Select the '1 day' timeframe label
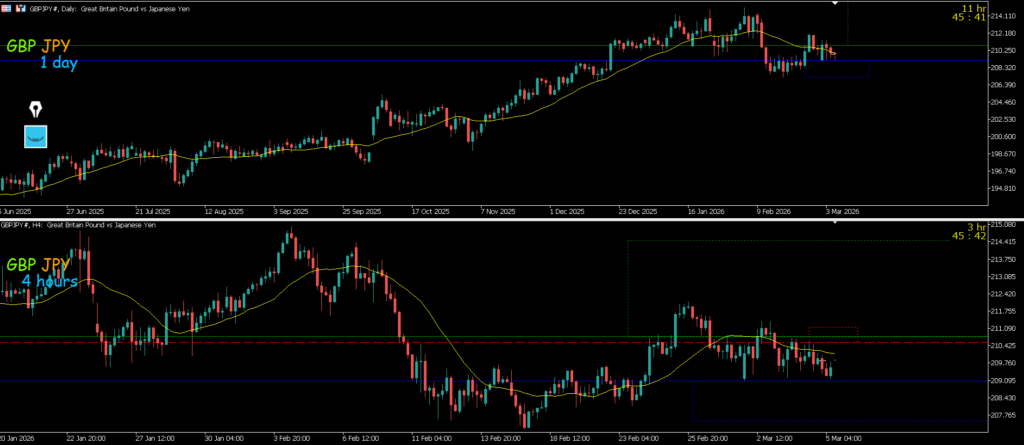This screenshot has height=445, width=1024. click(59, 63)
